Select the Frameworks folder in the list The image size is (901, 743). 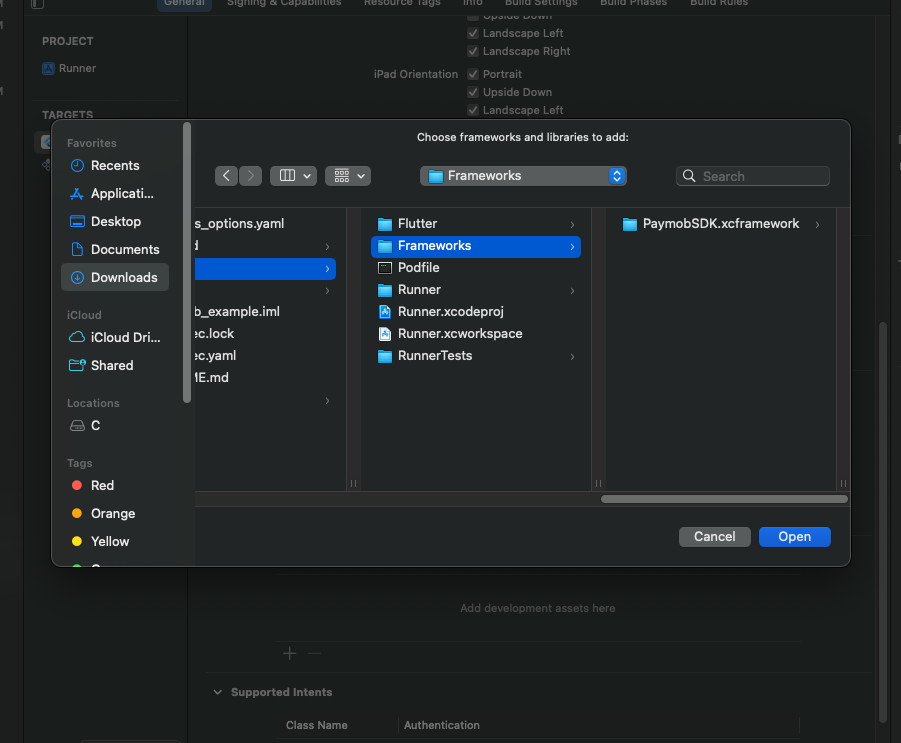tap(476, 246)
